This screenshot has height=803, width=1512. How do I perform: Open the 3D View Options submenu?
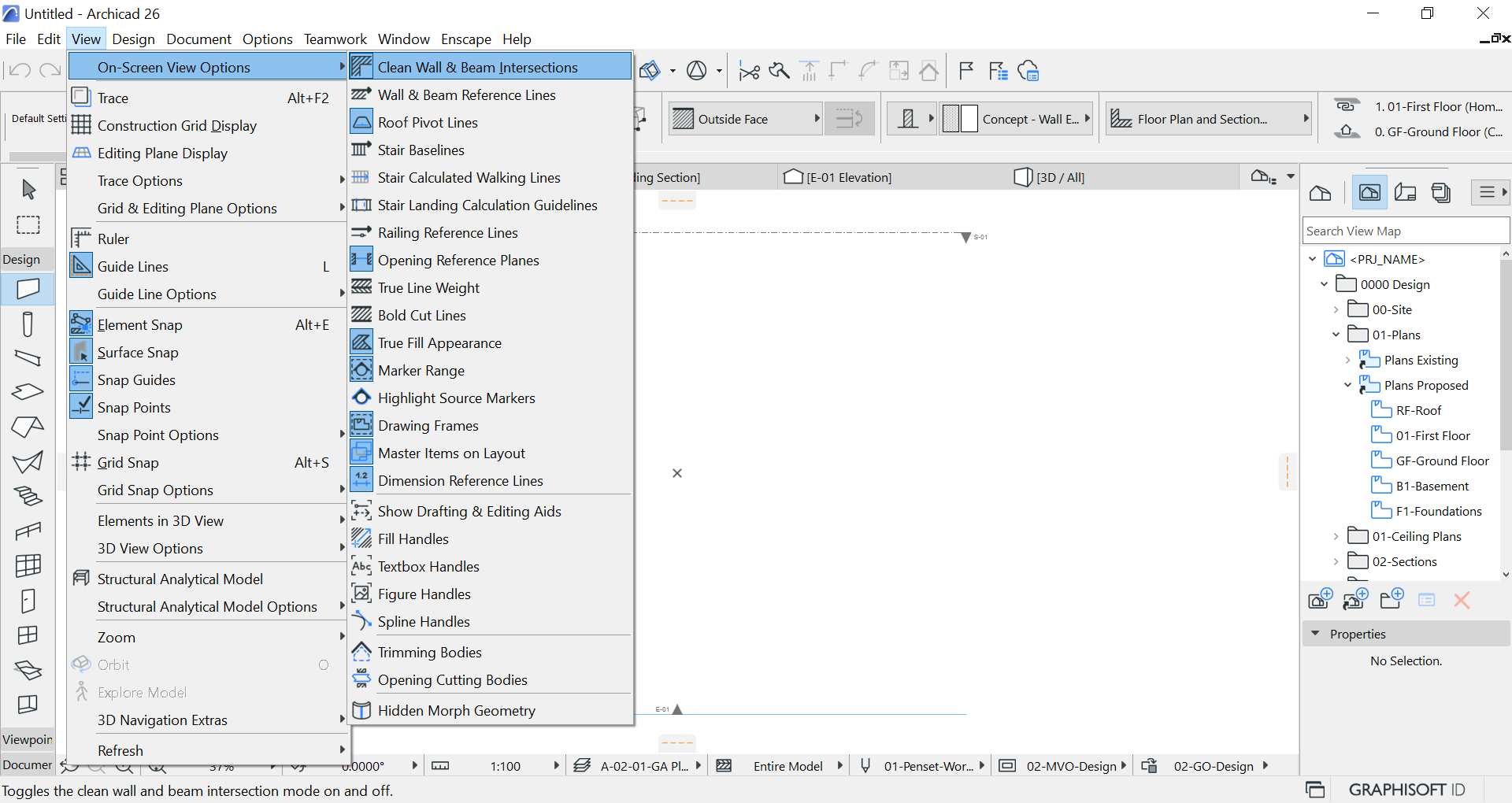(x=150, y=549)
